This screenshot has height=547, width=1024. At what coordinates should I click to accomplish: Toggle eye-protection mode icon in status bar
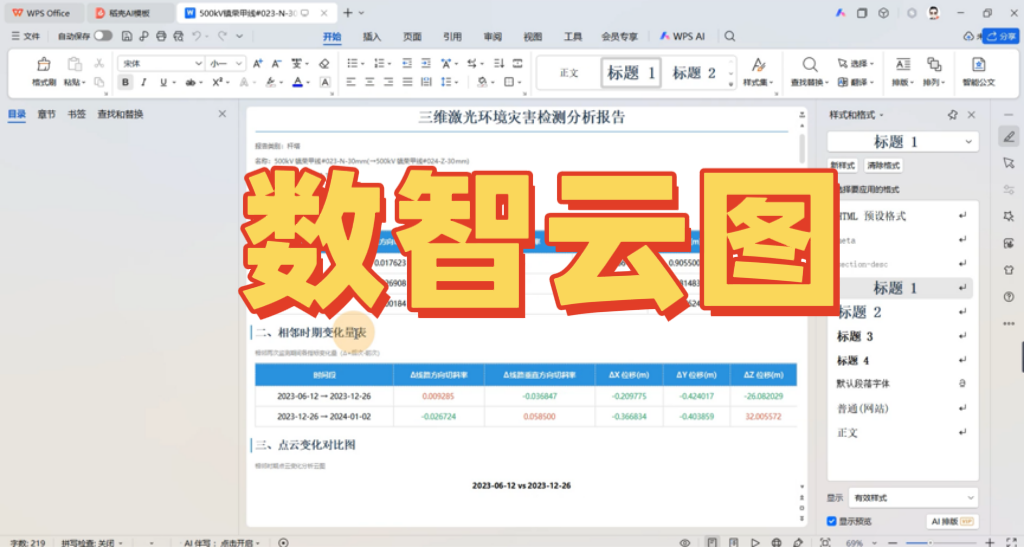click(684, 542)
